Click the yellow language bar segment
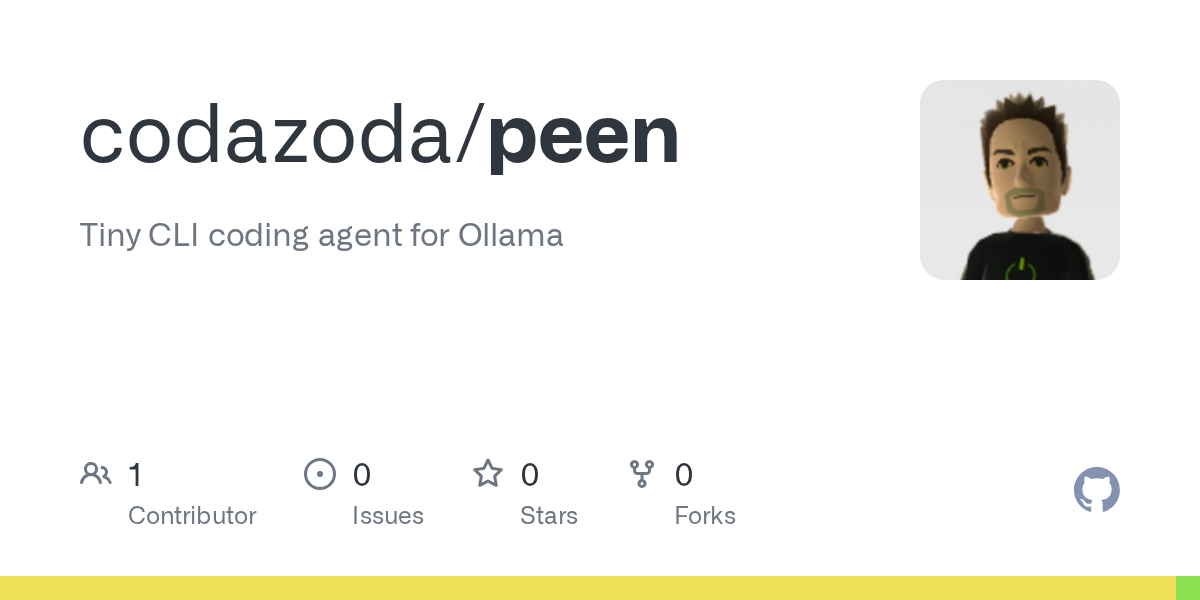The image size is (1200, 600). (x=587, y=588)
